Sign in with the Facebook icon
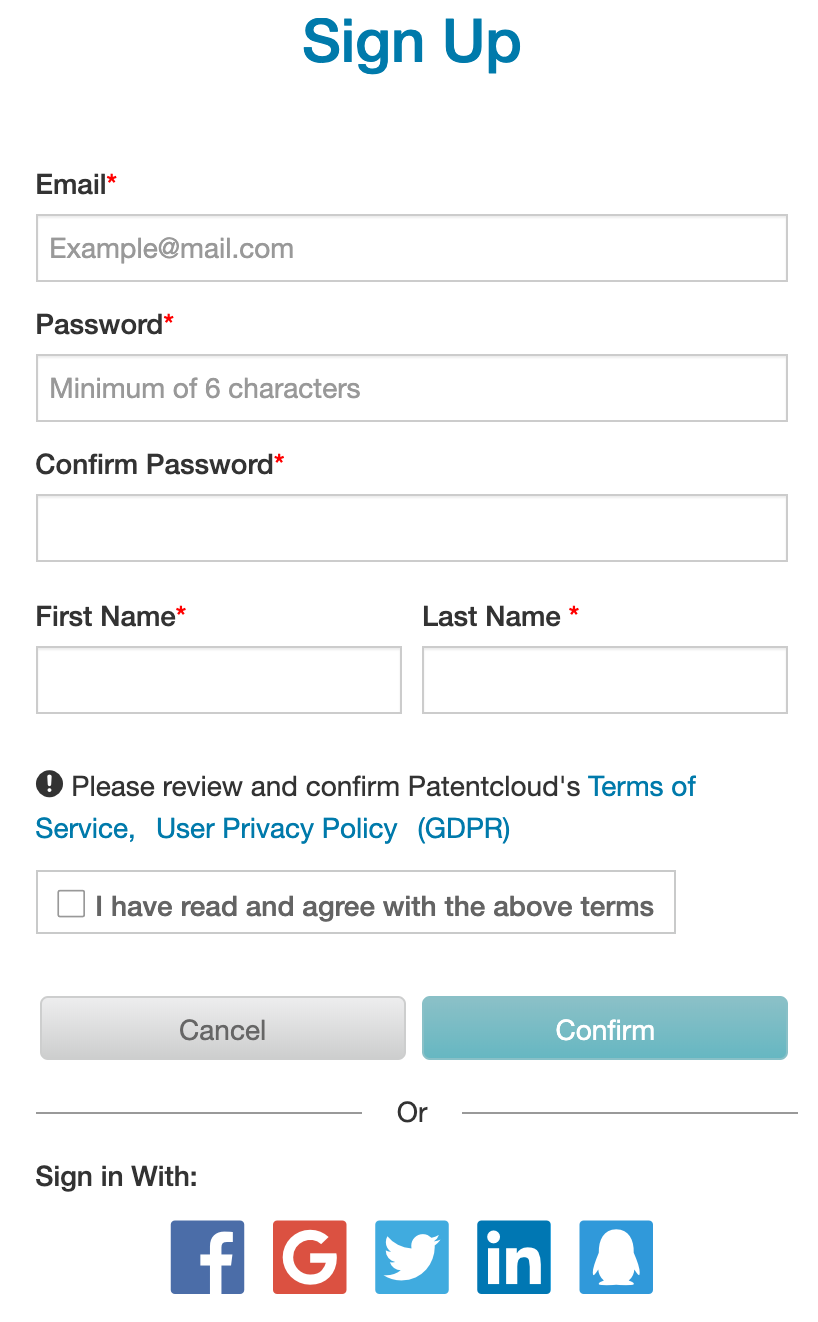818x1322 pixels. point(207,1257)
